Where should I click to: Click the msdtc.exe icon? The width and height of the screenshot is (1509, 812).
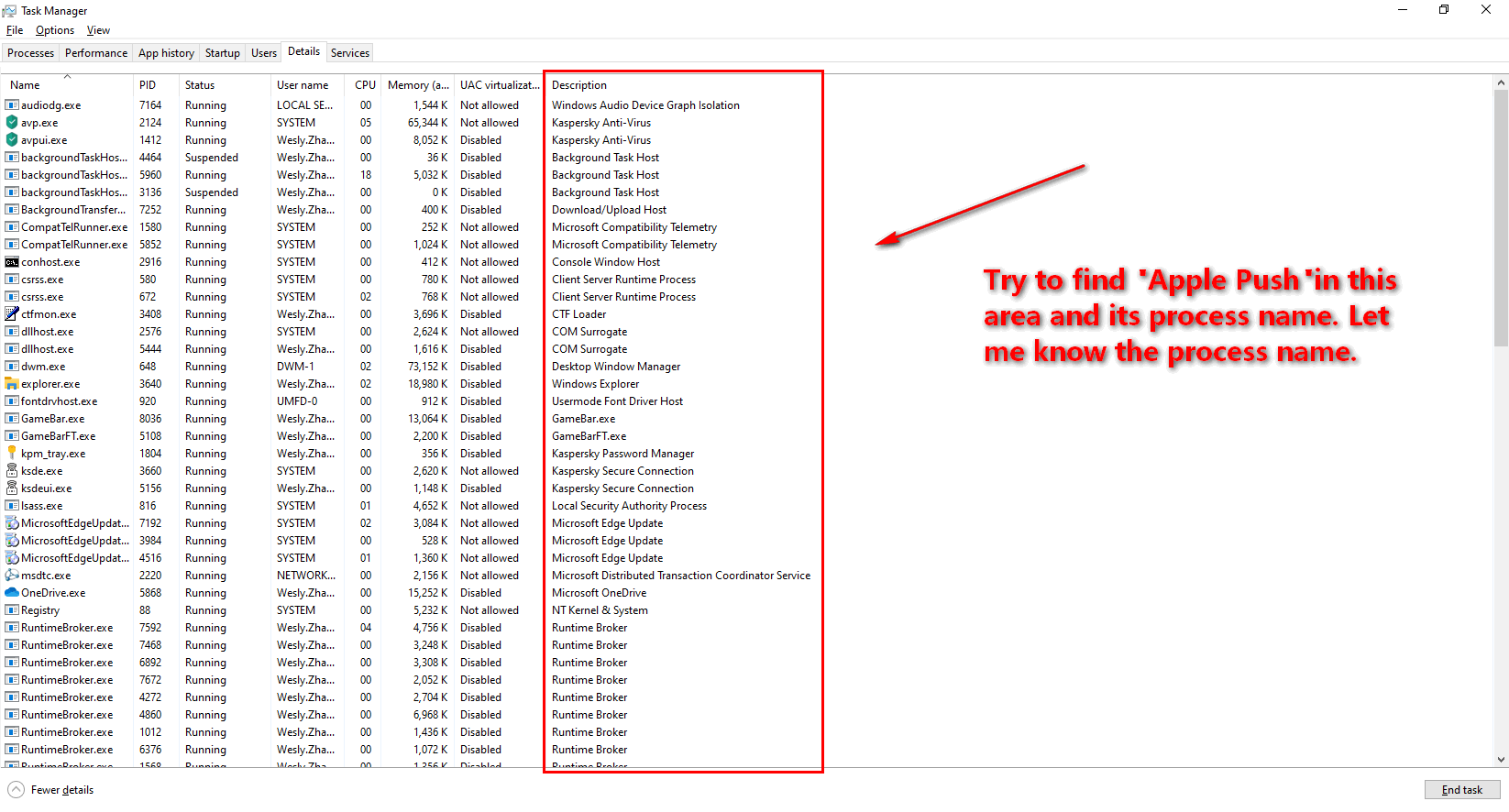(12, 576)
